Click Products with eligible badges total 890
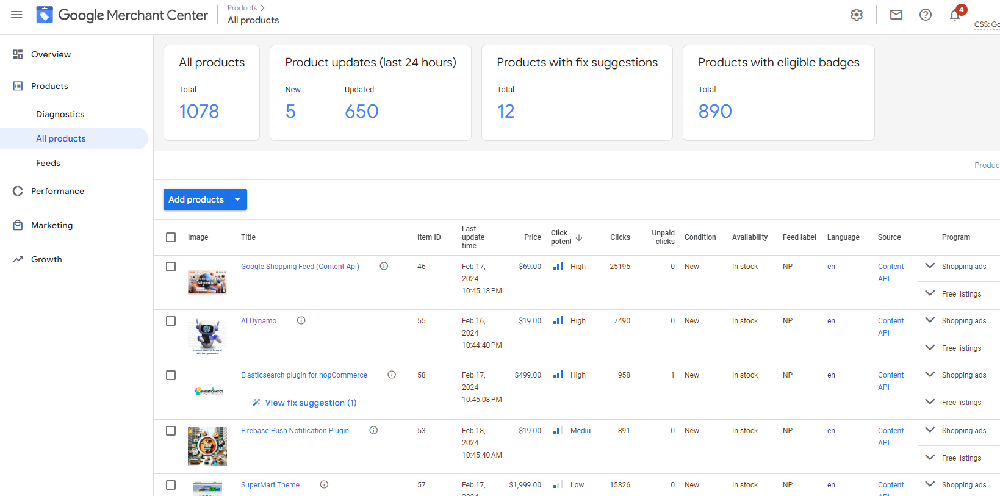The width and height of the screenshot is (1000, 496). coord(715,112)
